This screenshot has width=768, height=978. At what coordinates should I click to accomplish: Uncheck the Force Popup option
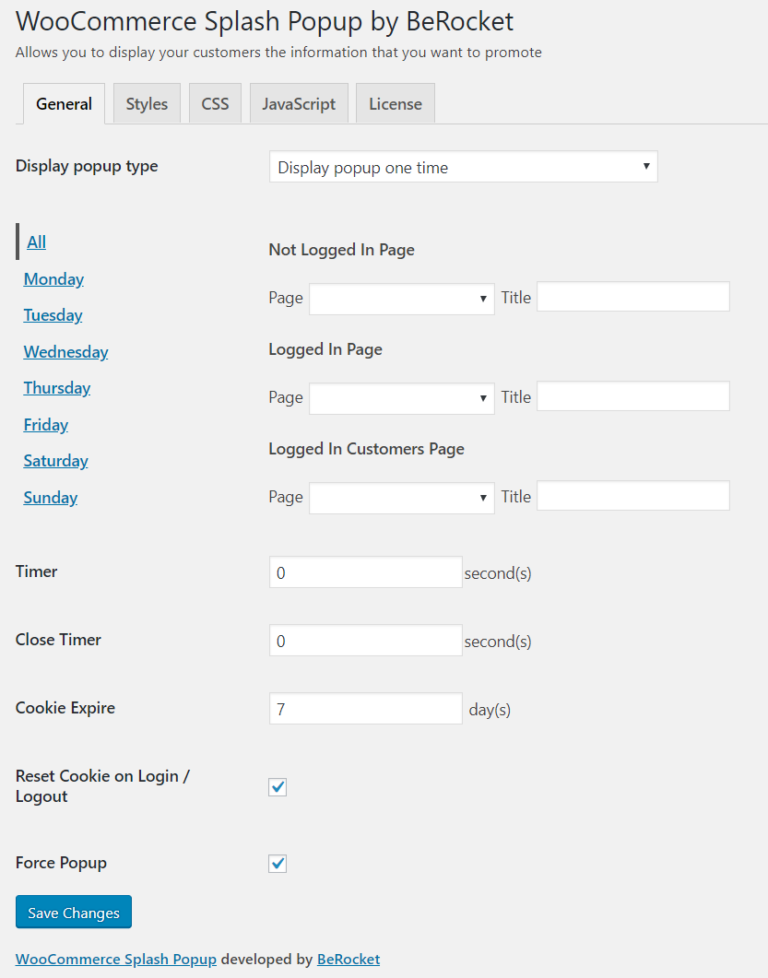[277, 863]
